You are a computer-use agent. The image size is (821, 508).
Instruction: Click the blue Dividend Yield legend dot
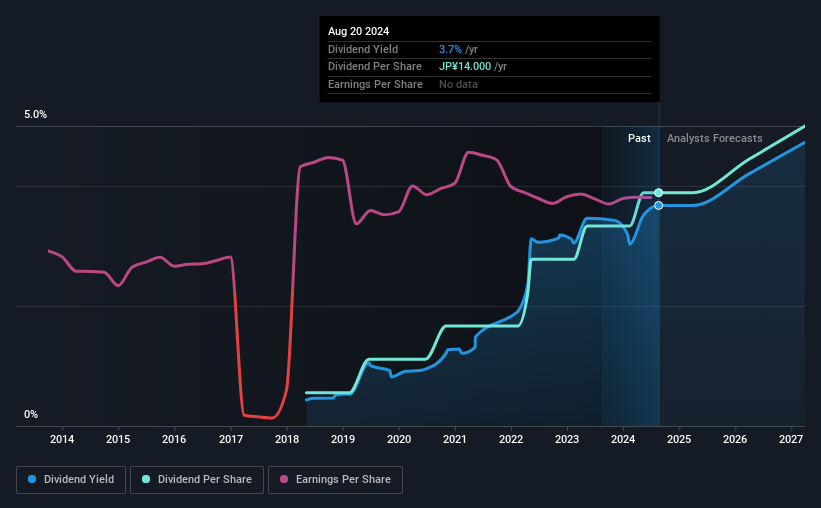coord(32,479)
